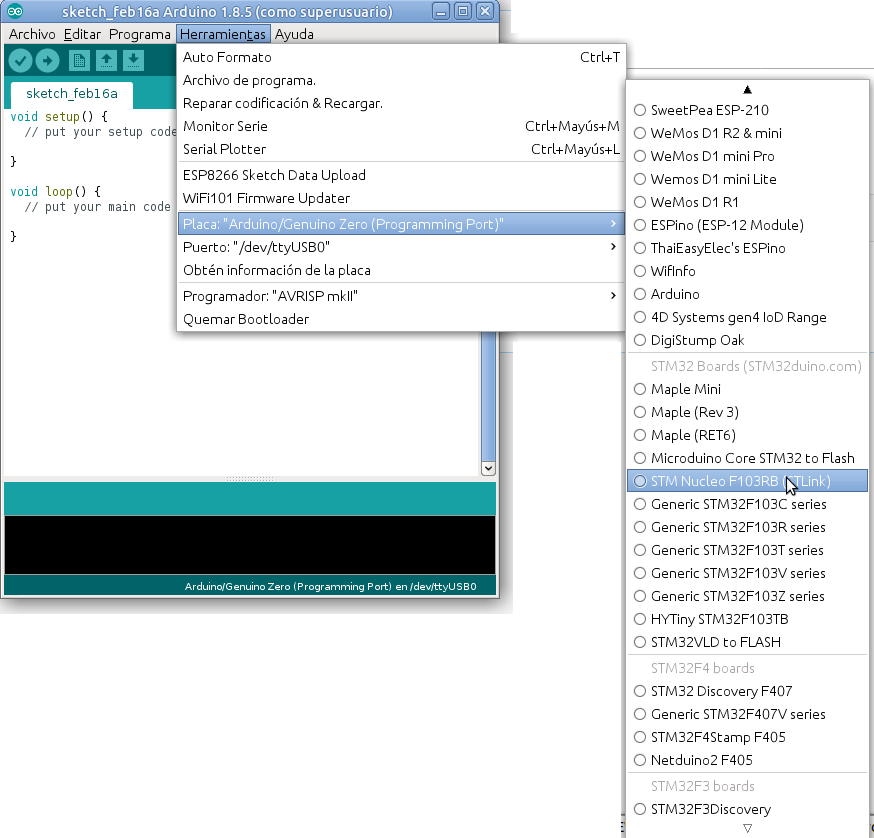Select WeMos D1 R2 & mini board

click(x=747, y=133)
